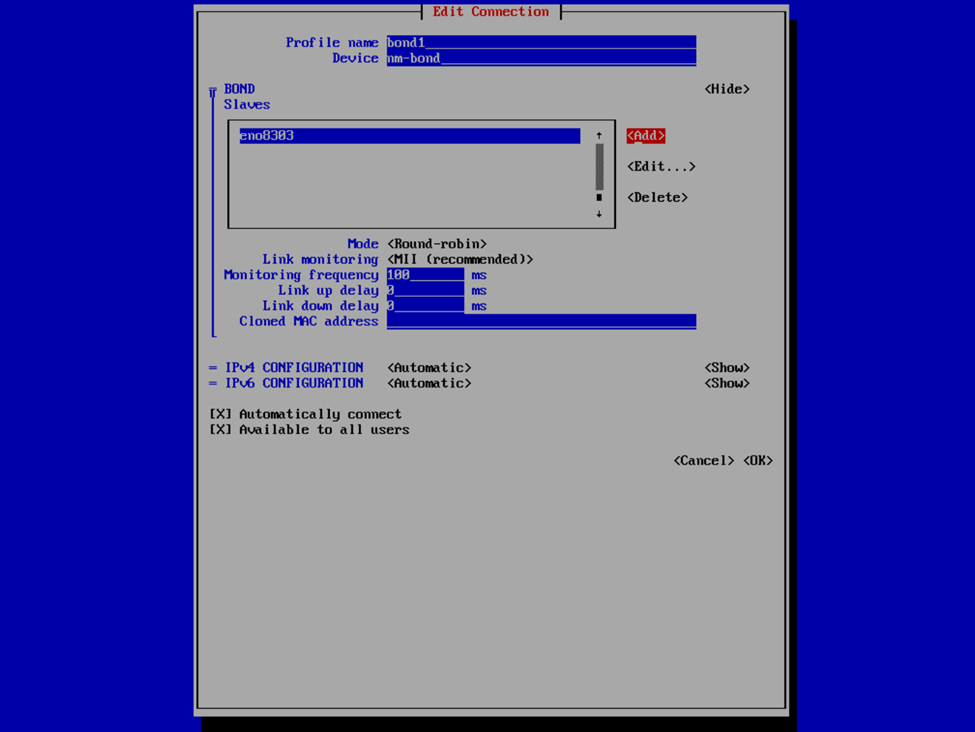Toggle the Automatically connect checkbox
975x732 pixels.
point(220,414)
